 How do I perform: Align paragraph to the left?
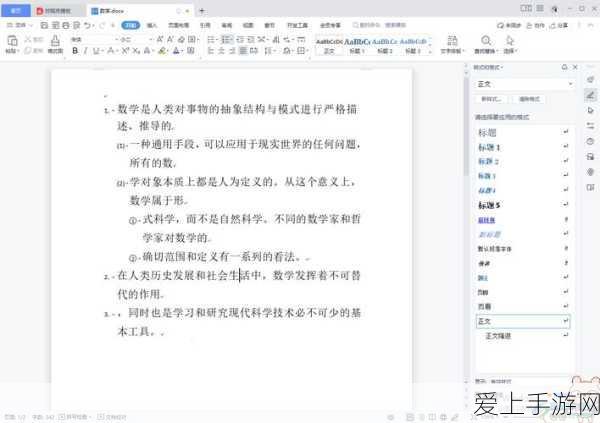click(210, 51)
